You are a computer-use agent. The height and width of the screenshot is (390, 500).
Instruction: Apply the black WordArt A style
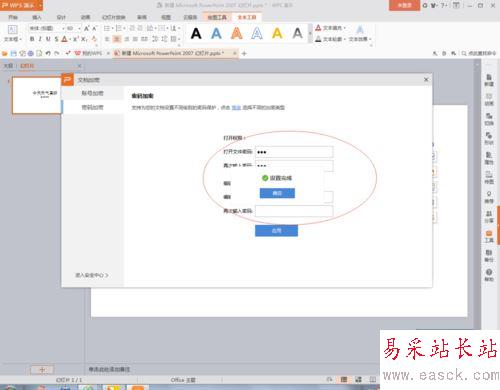click(x=196, y=33)
